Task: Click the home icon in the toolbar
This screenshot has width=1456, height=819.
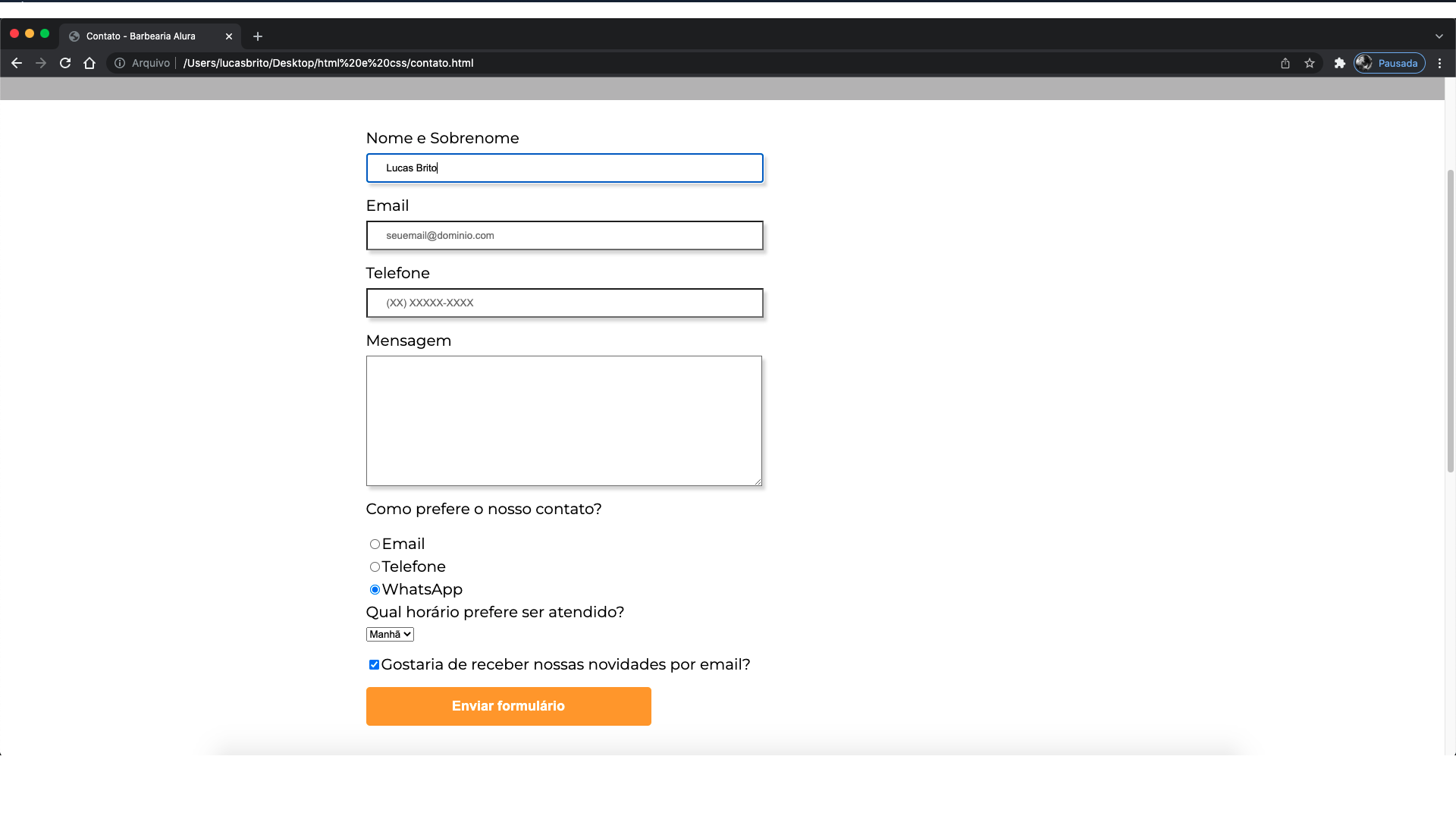Action: (89, 63)
